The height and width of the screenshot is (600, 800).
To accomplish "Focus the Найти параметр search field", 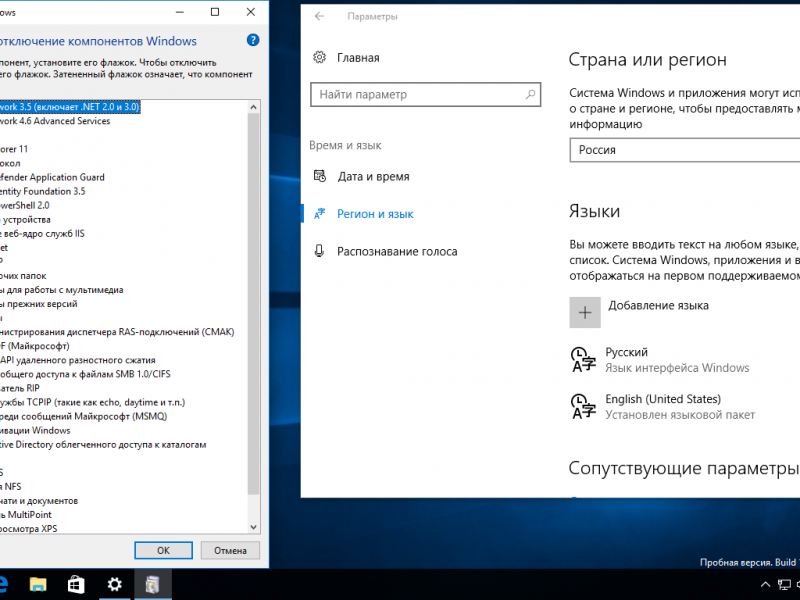I will 426,94.
